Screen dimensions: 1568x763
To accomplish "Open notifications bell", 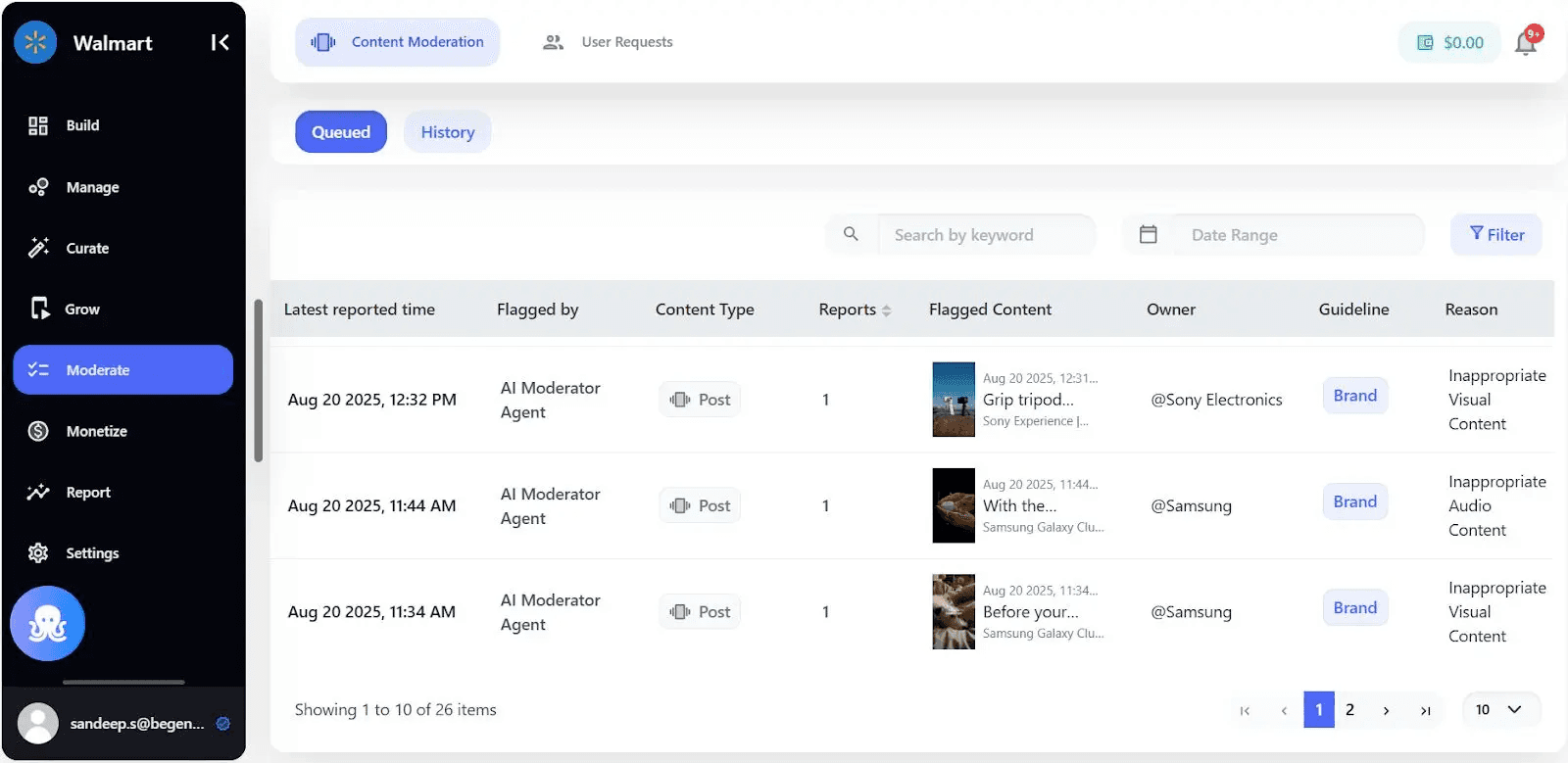I will pyautogui.click(x=1526, y=42).
